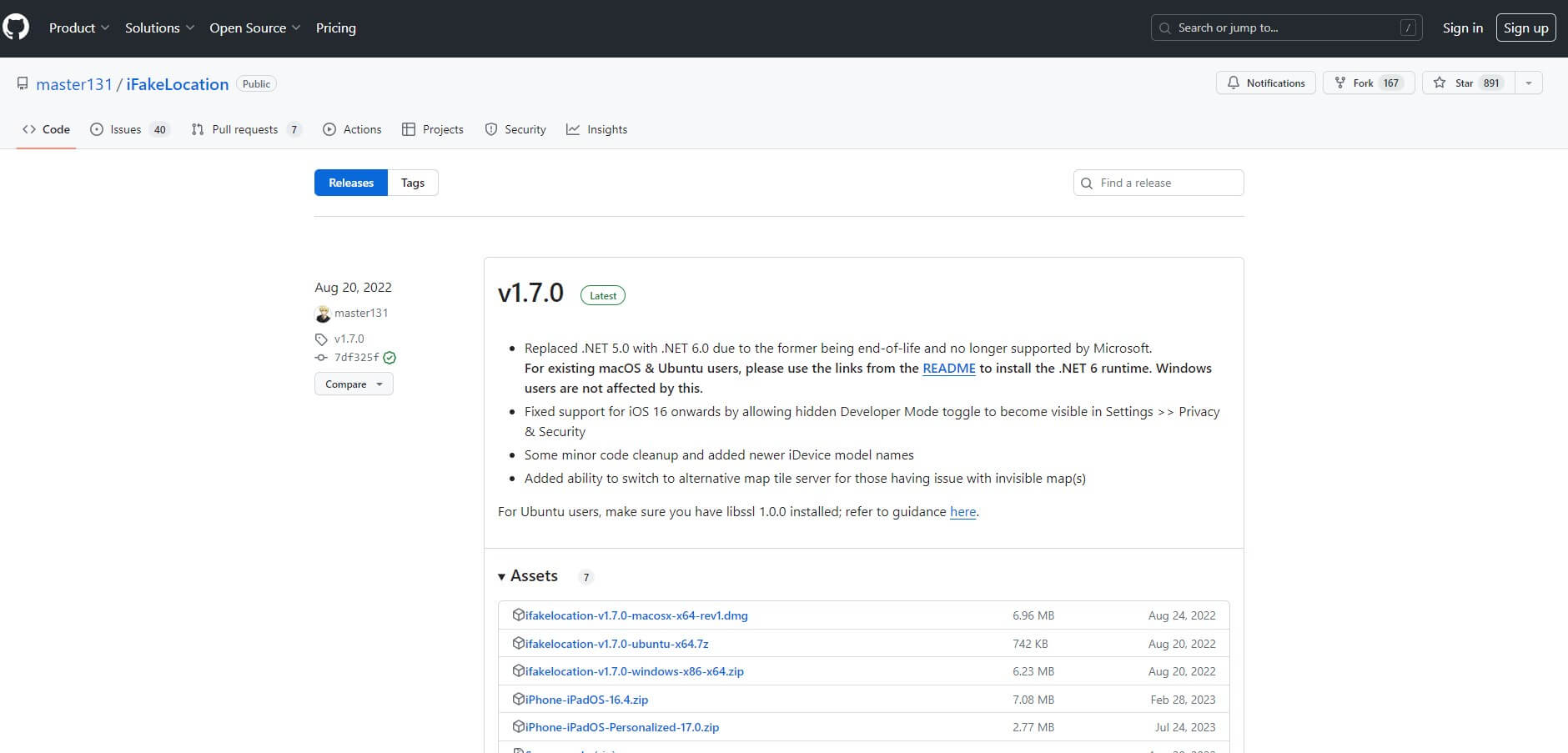Open the v1.7.0 tag link
The height and width of the screenshot is (753, 1568).
point(349,339)
